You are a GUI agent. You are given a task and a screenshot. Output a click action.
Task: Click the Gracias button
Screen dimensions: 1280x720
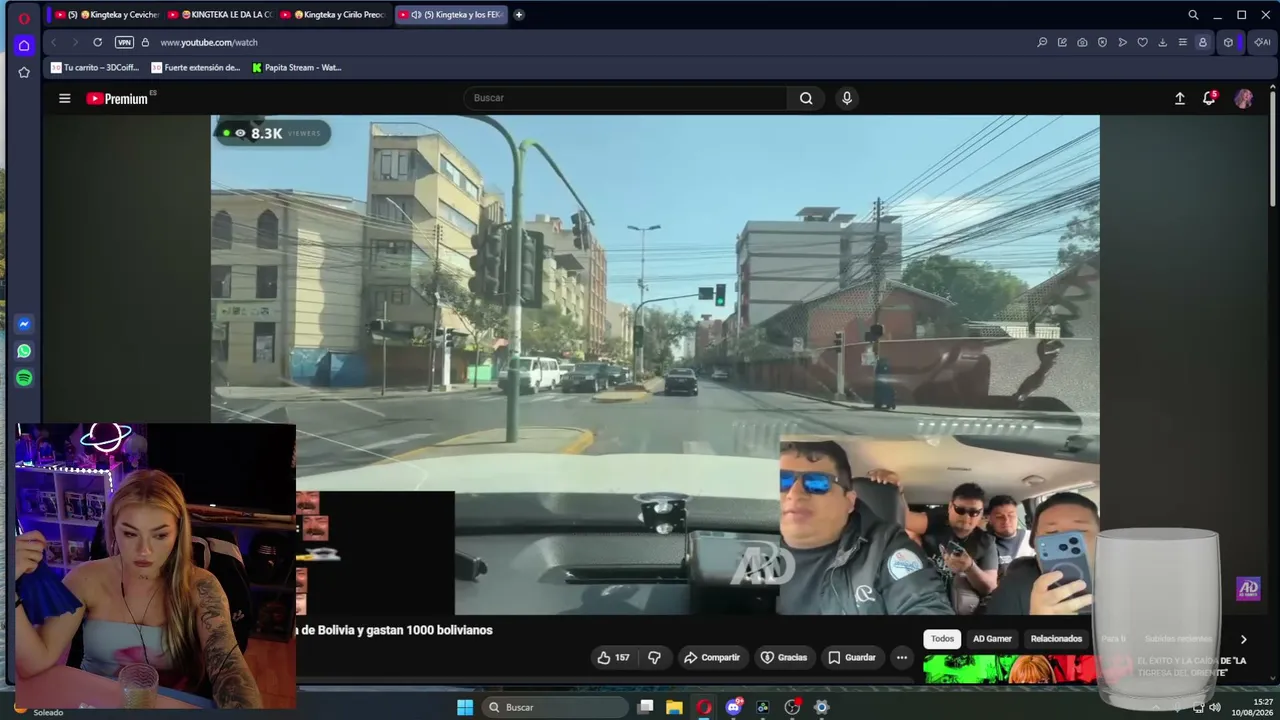coord(784,658)
